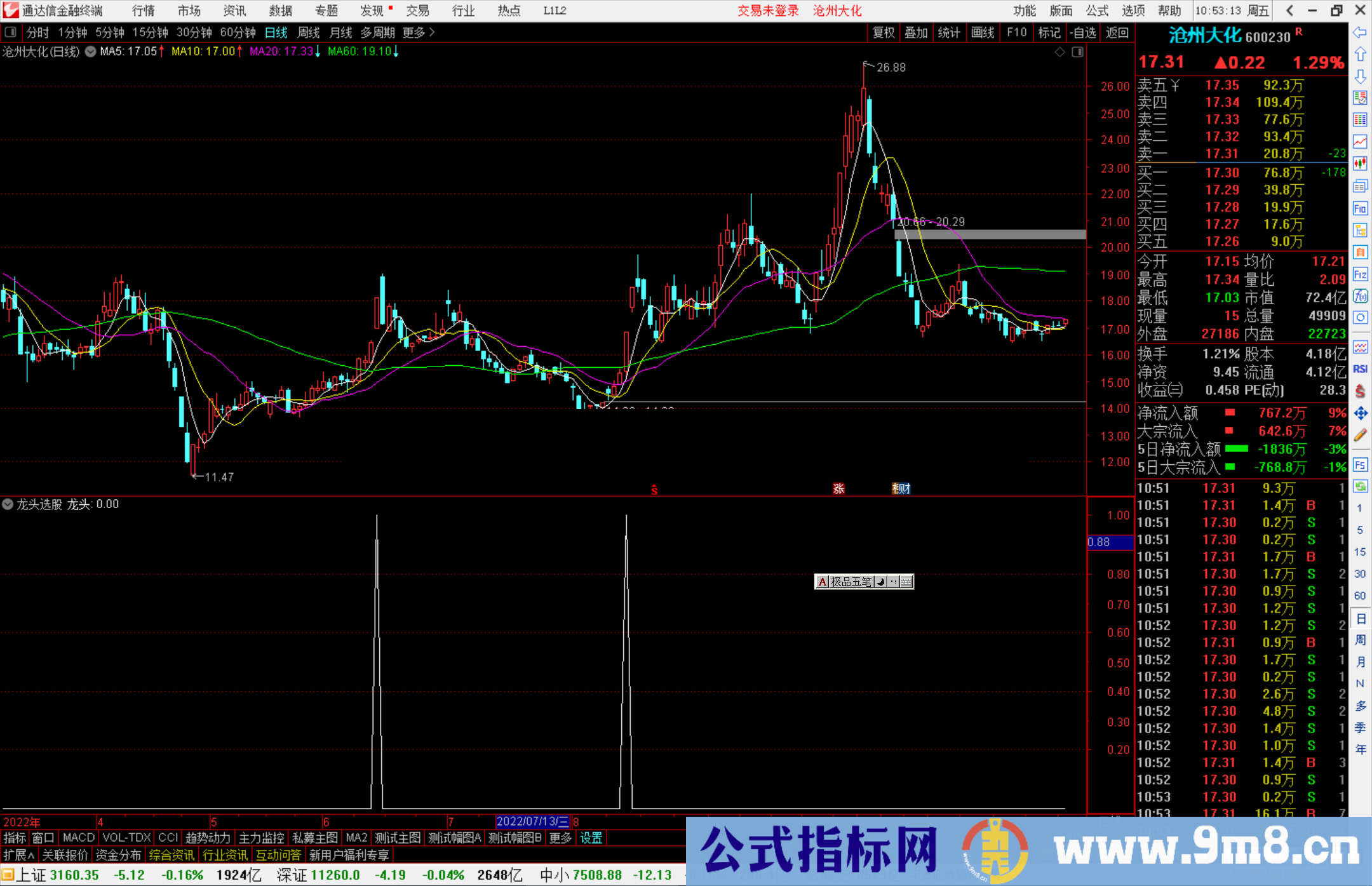Viewport: 1372px width, 886px height.
Task: Collapse the MA line header via its circle toggle
Action: pos(91,52)
